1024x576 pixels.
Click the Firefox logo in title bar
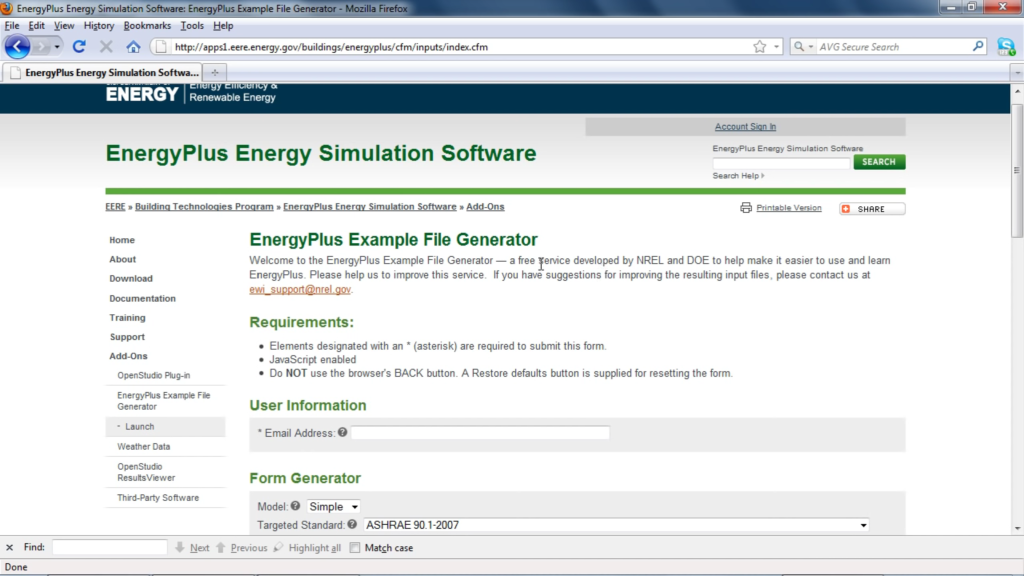[x=7, y=8]
